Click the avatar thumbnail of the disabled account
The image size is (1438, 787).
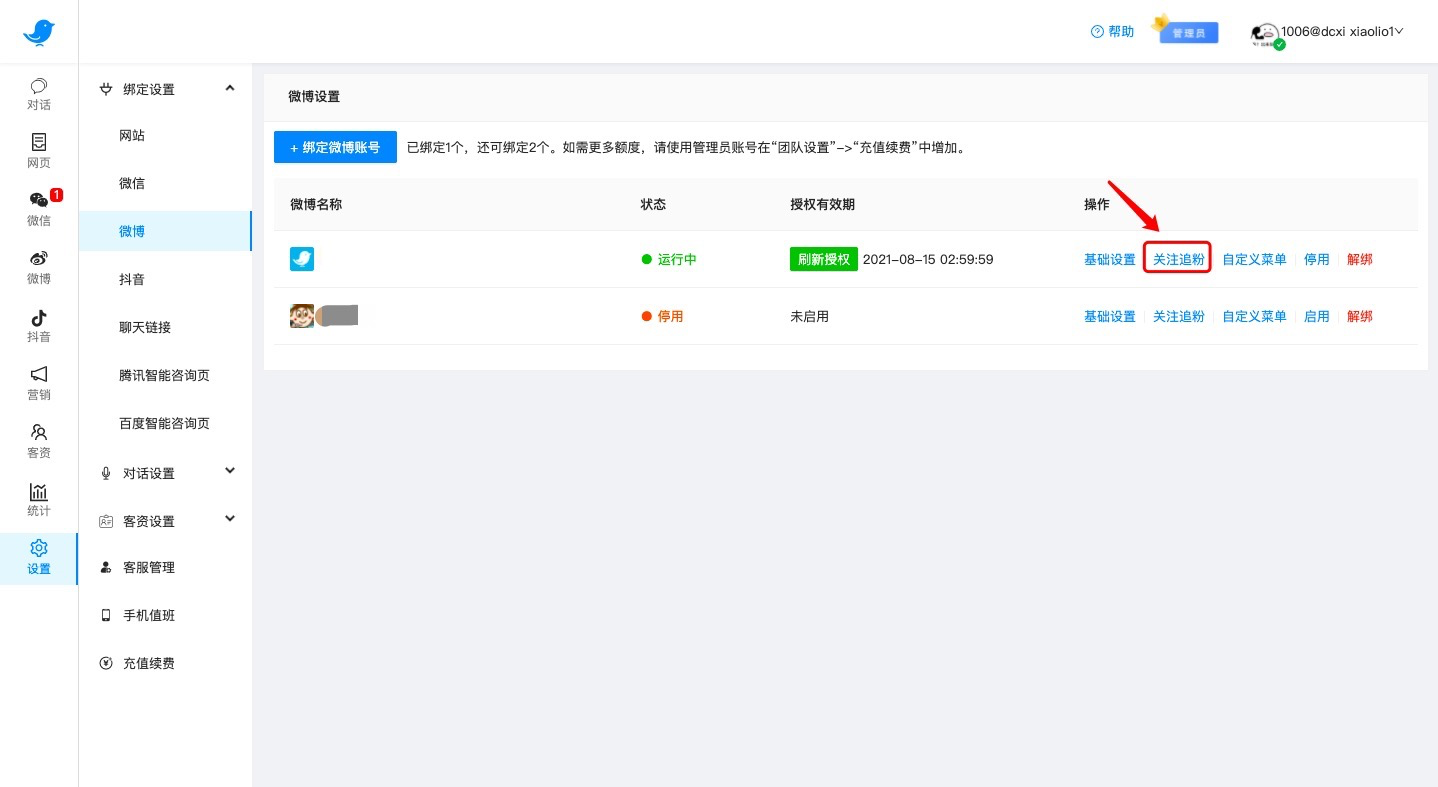point(301,316)
